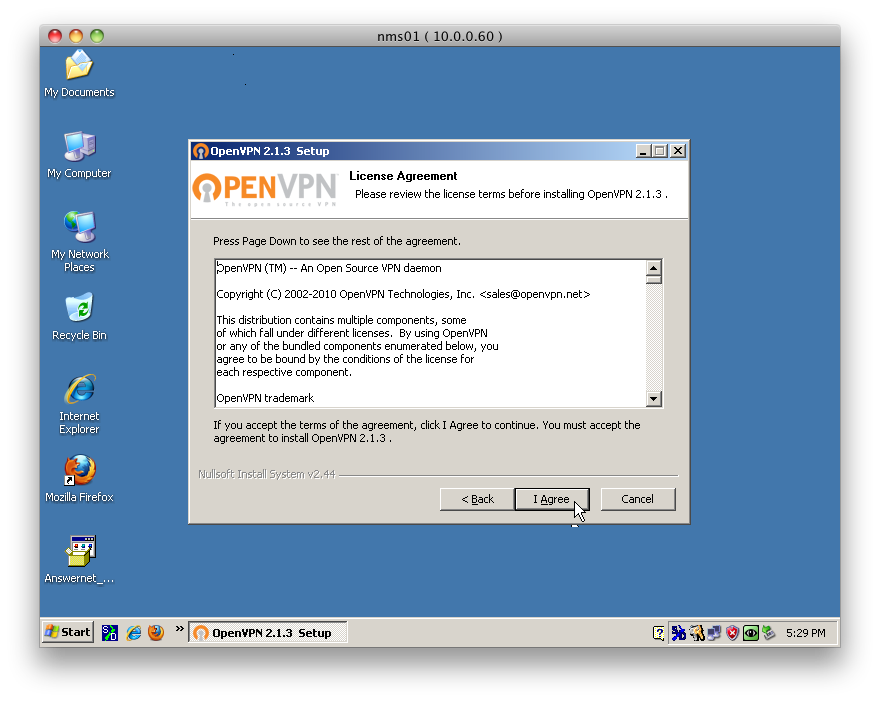Open the My Documents desktop icon
The height and width of the screenshot is (702, 880).
click(x=79, y=74)
